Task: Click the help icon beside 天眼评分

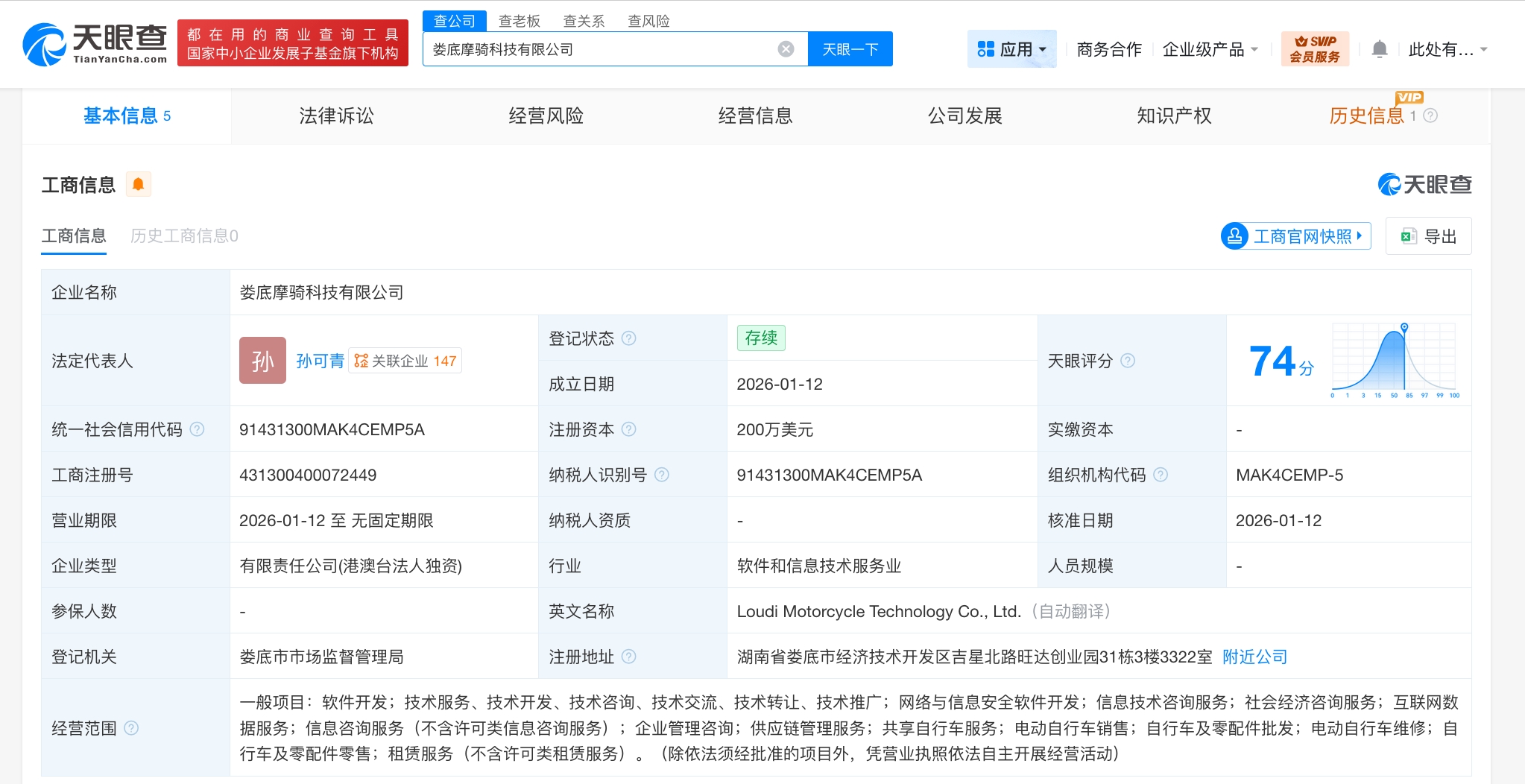Action: (1128, 361)
